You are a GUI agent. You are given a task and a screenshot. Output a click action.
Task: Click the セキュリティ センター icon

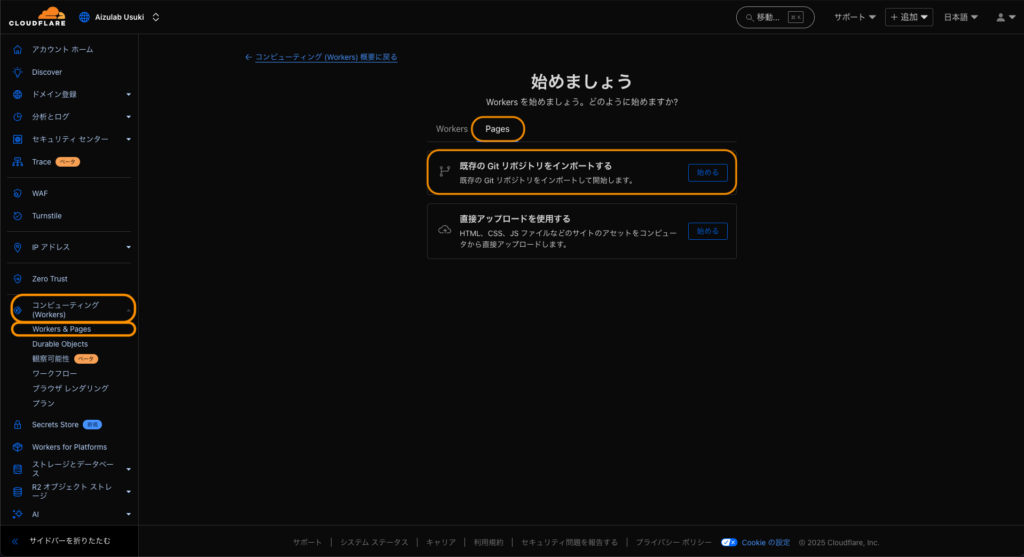[18, 139]
